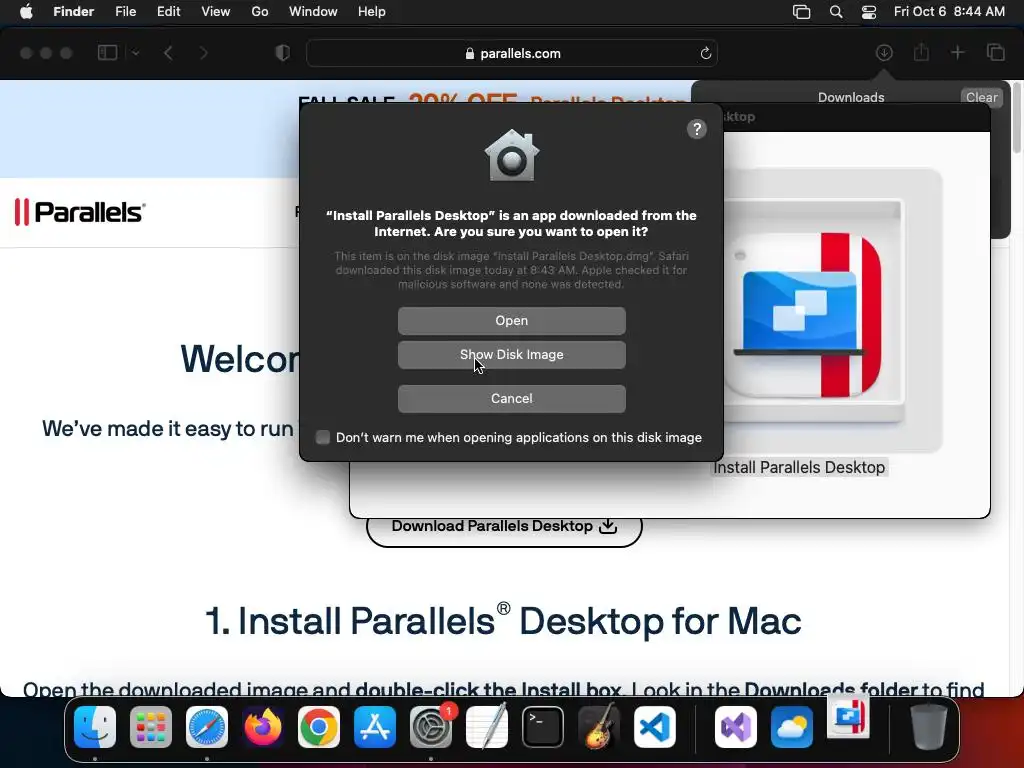Click Show Disk Image button
The image size is (1024, 768).
[511, 355]
